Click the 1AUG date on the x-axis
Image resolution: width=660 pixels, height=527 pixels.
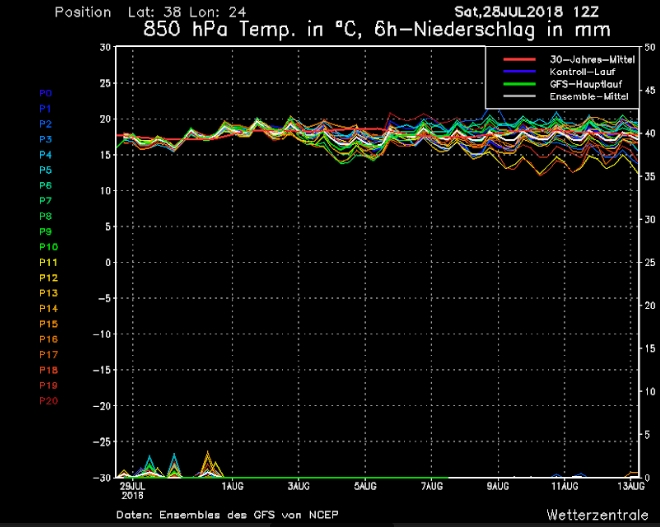[232, 486]
